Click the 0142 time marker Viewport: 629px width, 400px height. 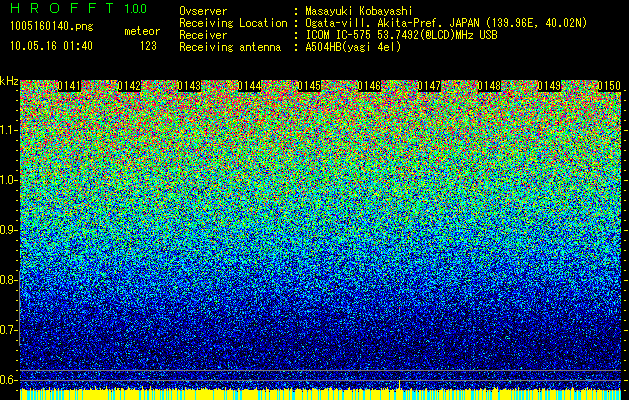129,86
